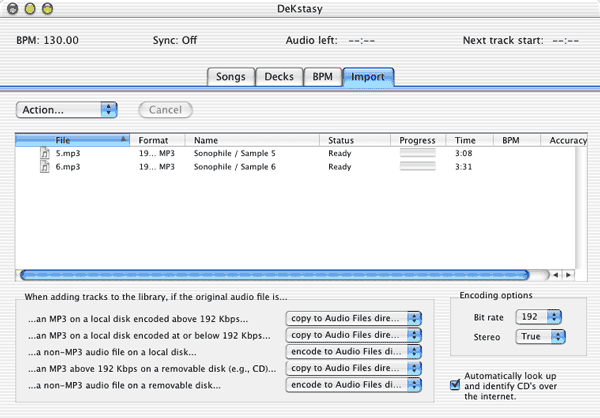Click the sort arrow in File header
The image size is (600, 418).
123,139
